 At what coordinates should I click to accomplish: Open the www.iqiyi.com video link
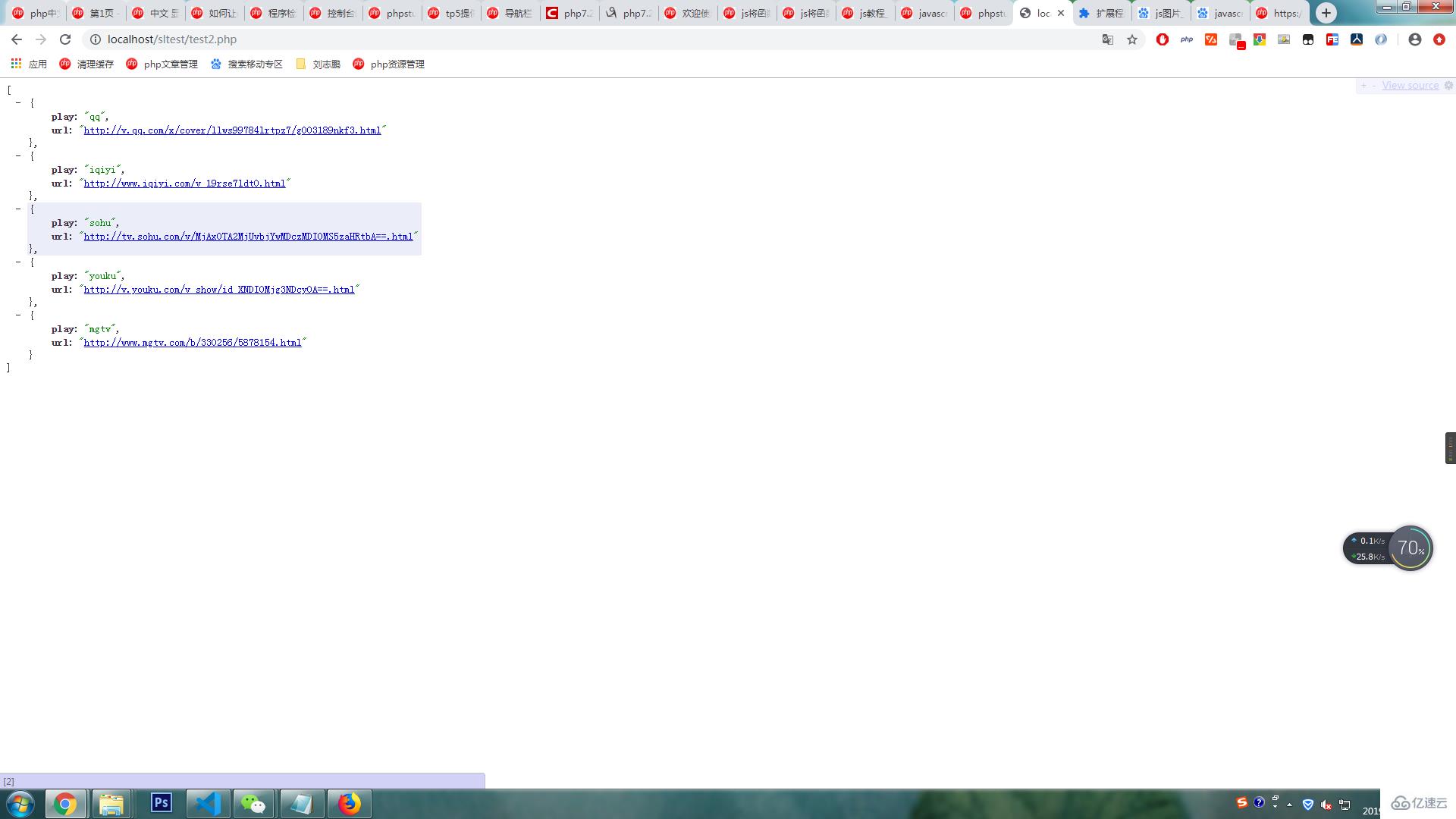pyautogui.click(x=184, y=184)
